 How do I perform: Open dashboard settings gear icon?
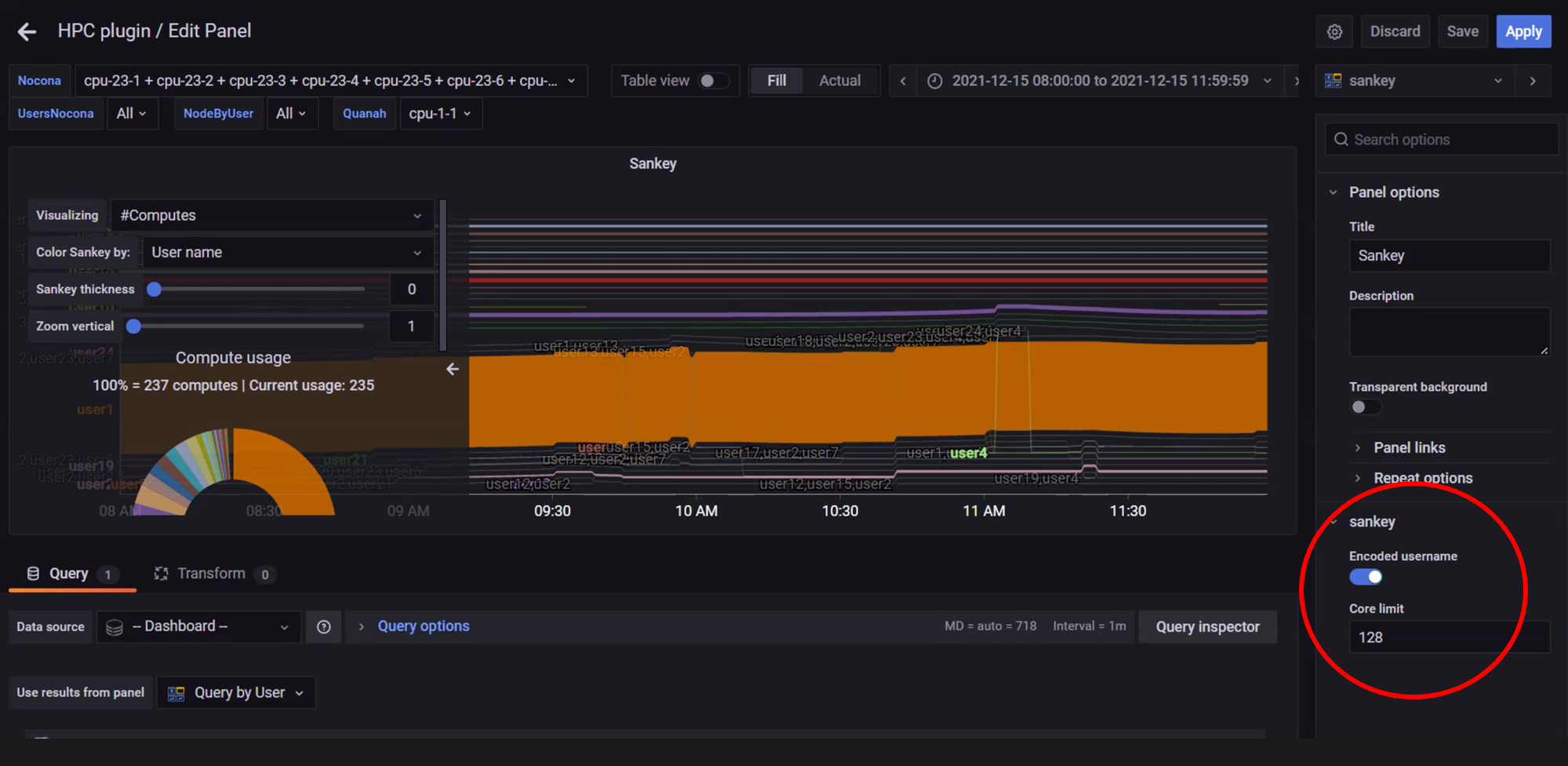tap(1334, 31)
